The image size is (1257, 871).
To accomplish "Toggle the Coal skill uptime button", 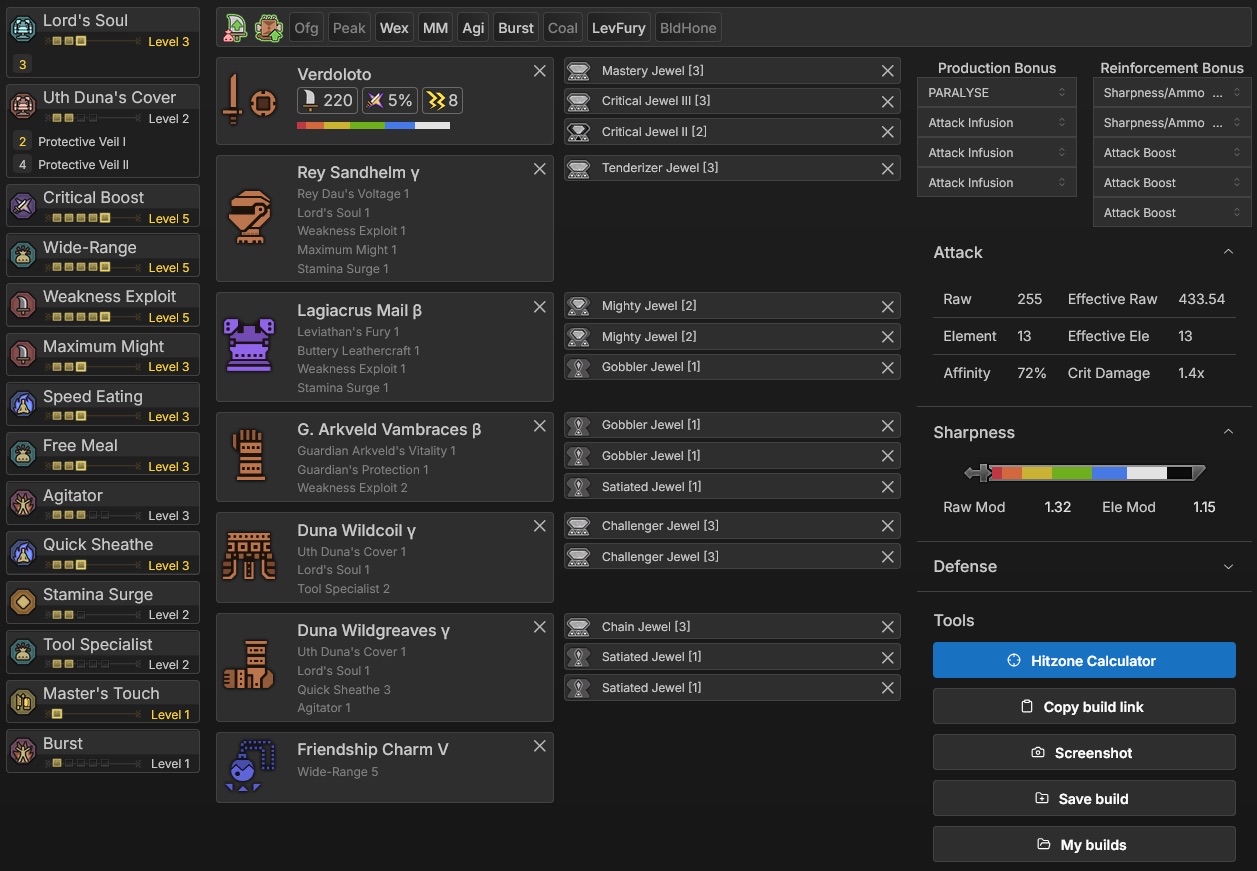I will click(563, 28).
